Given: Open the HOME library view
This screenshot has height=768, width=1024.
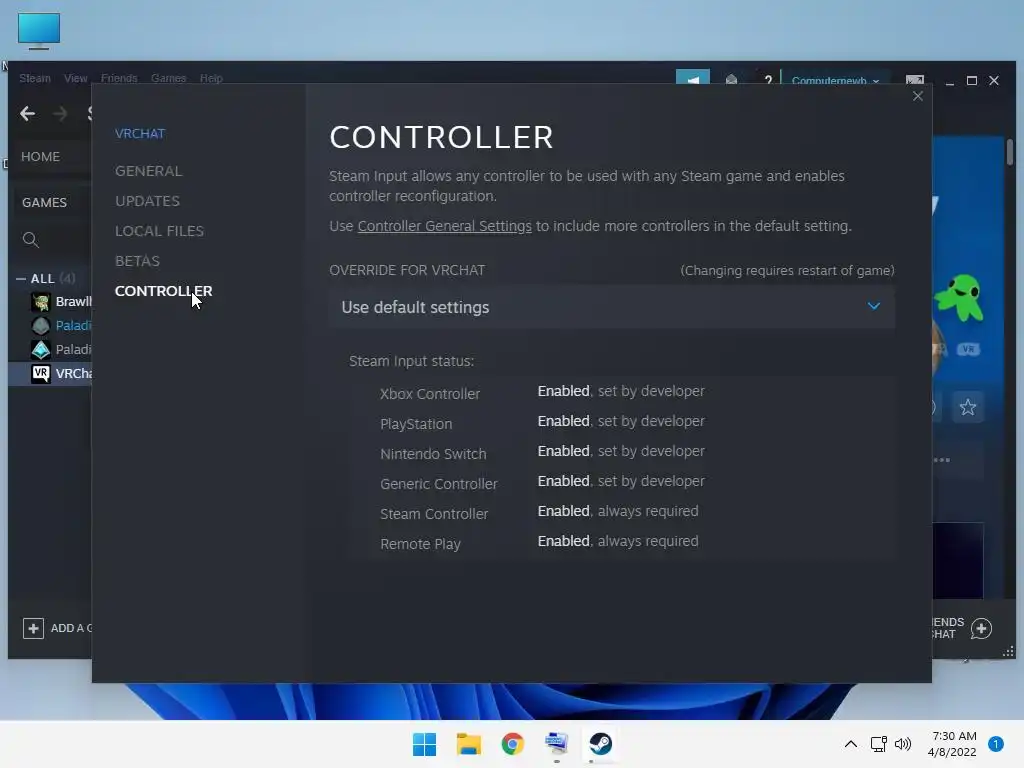Looking at the screenshot, I should (x=40, y=157).
